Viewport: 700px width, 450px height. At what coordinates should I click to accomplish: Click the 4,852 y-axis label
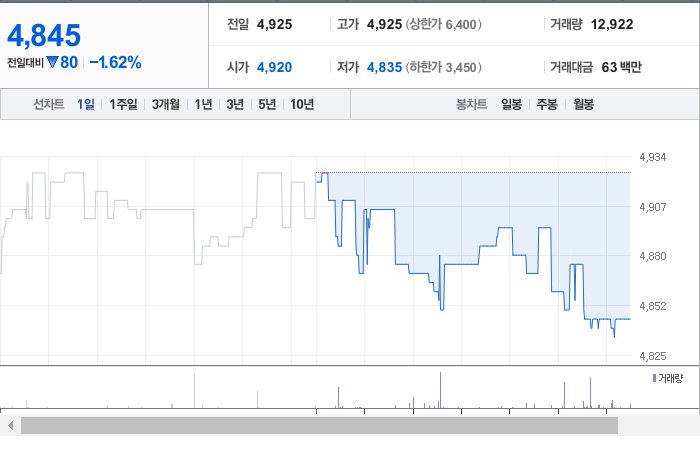point(653,306)
